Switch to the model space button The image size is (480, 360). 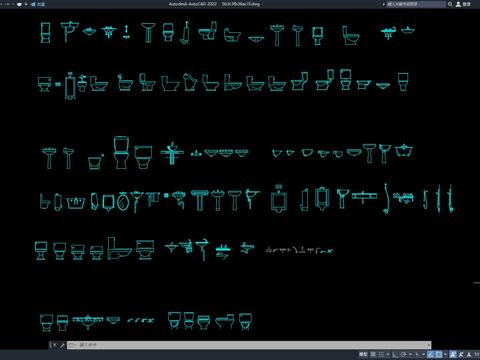[x=363, y=354]
